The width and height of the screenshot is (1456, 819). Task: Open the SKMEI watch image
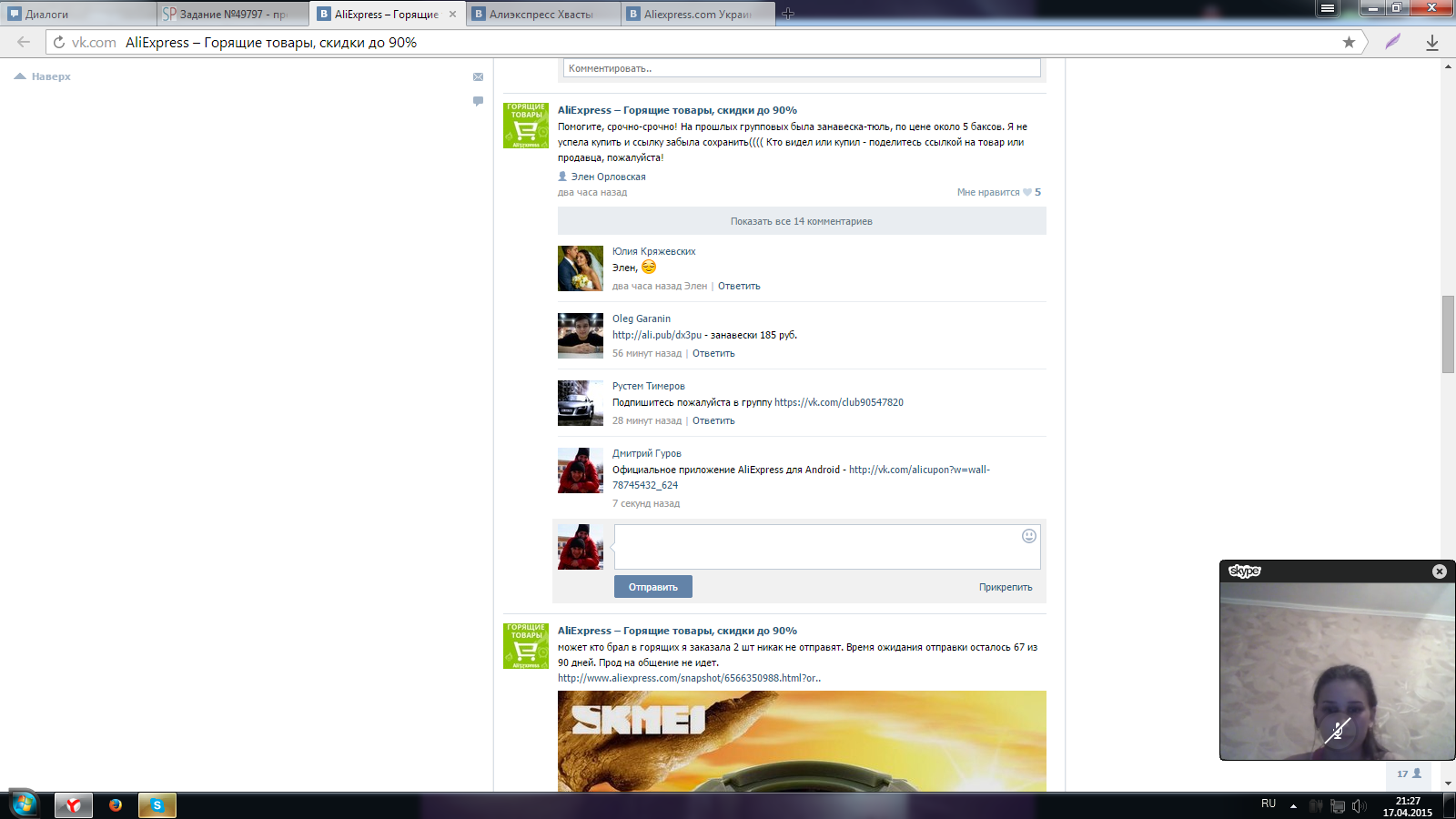coord(802,741)
